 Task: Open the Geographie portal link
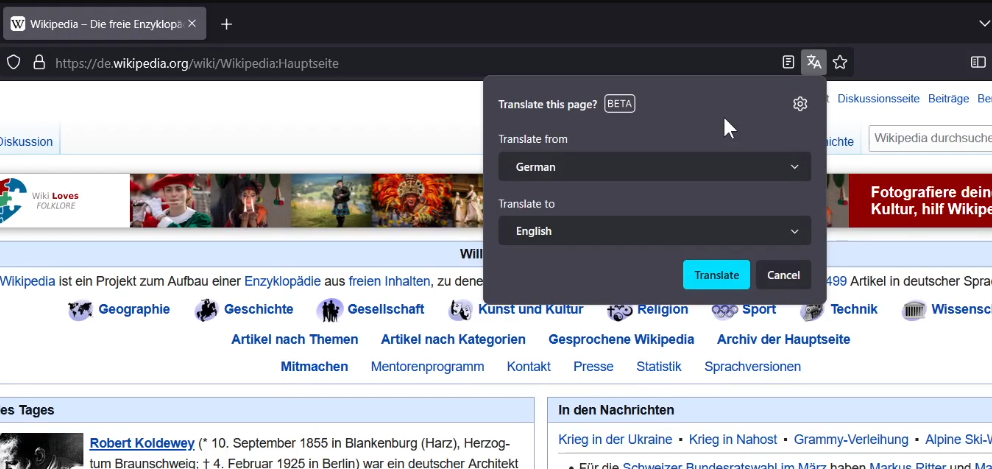pyautogui.click(x=134, y=309)
